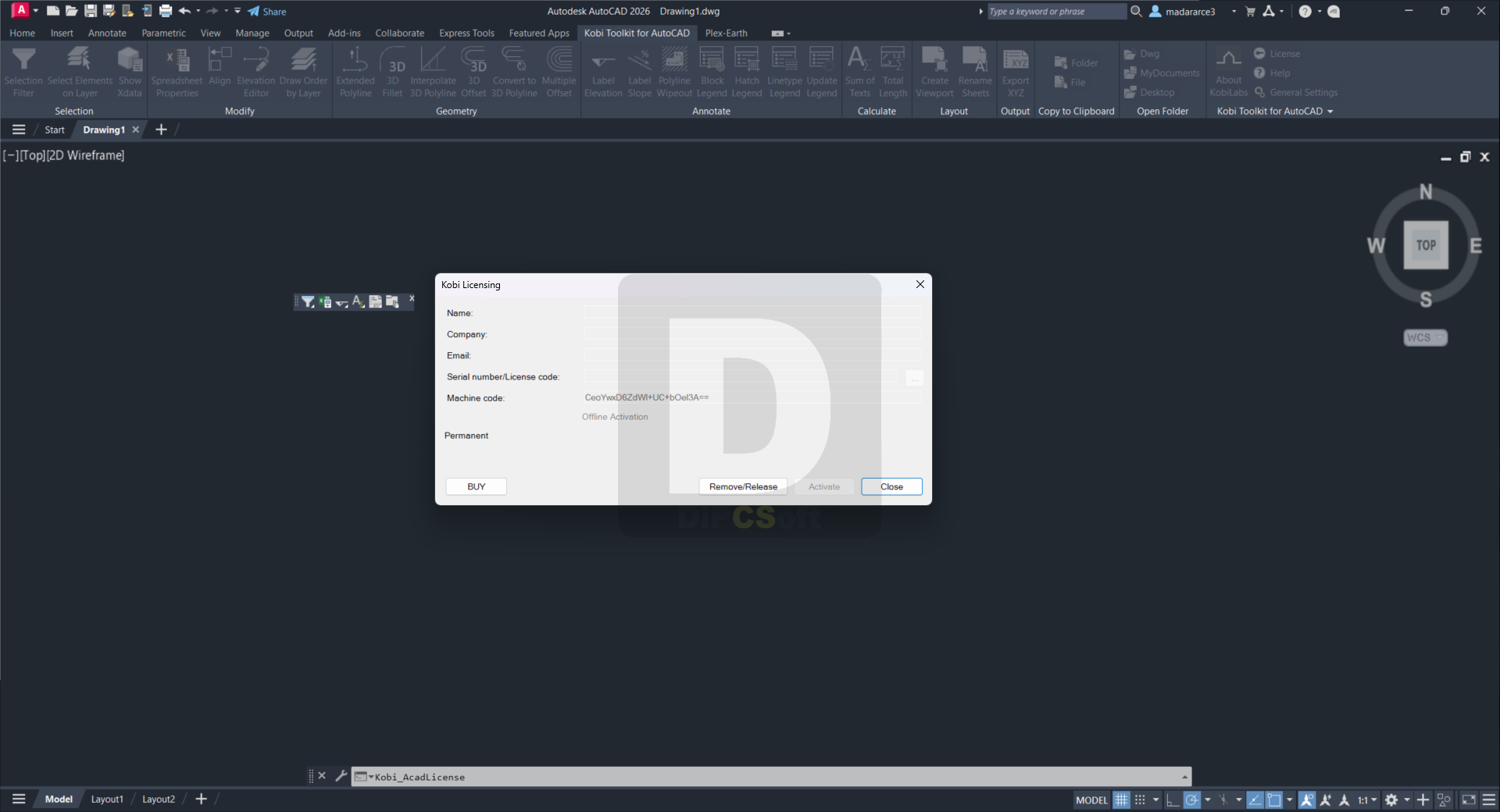Click the Remove/Release button
Viewport: 1500px width, 812px height.
pos(743,486)
